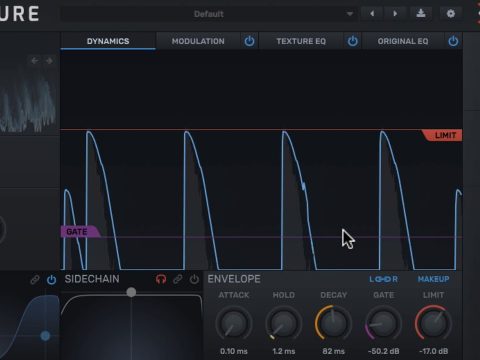
Task: Click the -17.0 dB limit value
Action: [433, 351]
